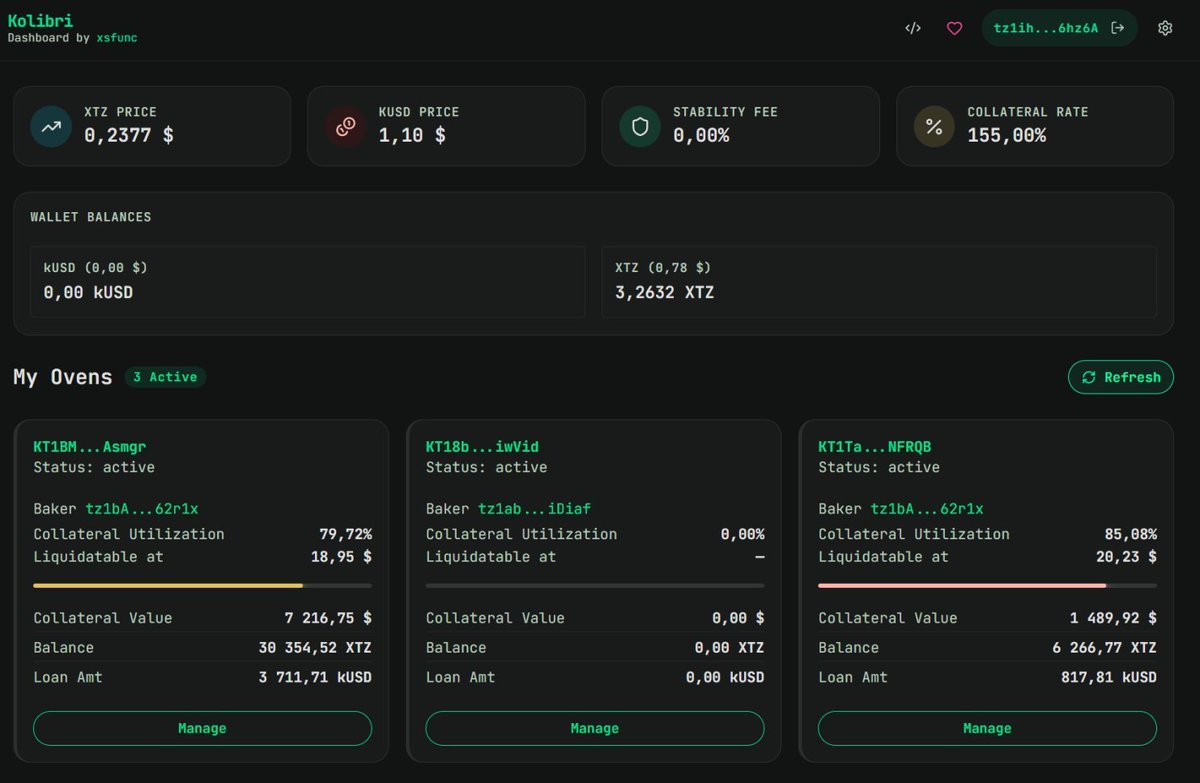Click liquidatable at value 18,95 $
Screen dimensions: 1200x783
[341, 556]
